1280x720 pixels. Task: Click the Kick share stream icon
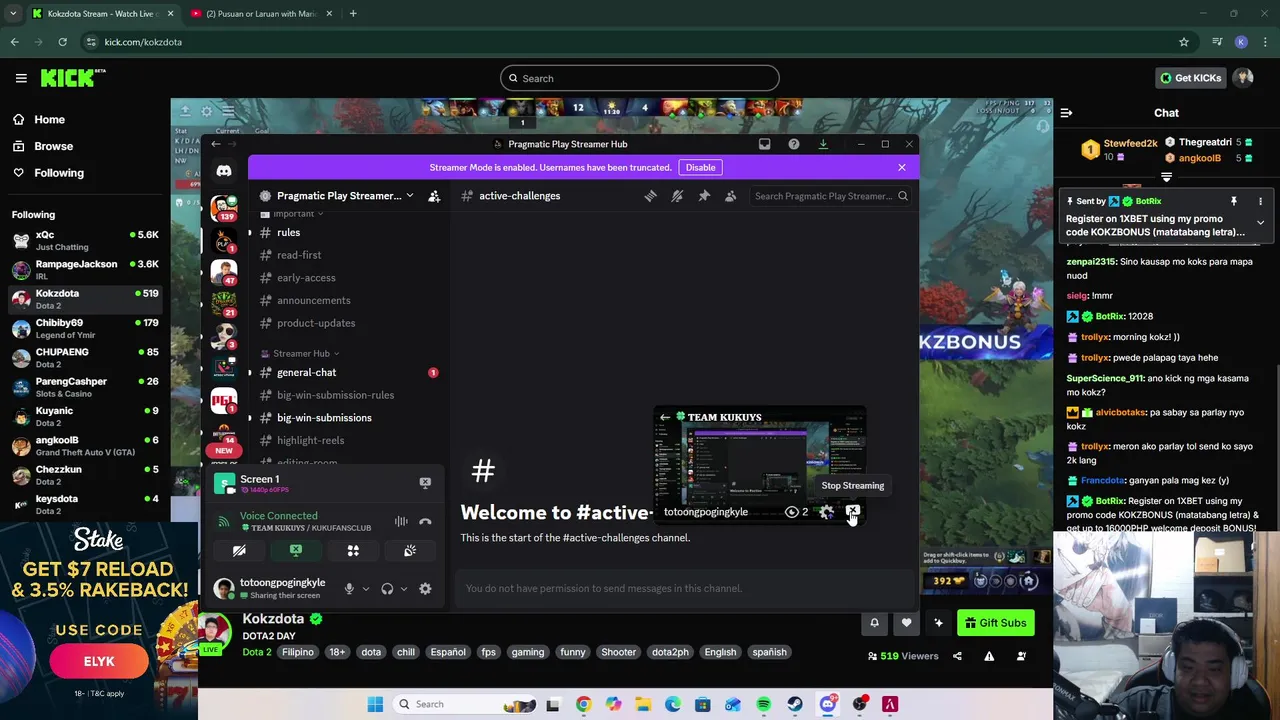tap(957, 656)
